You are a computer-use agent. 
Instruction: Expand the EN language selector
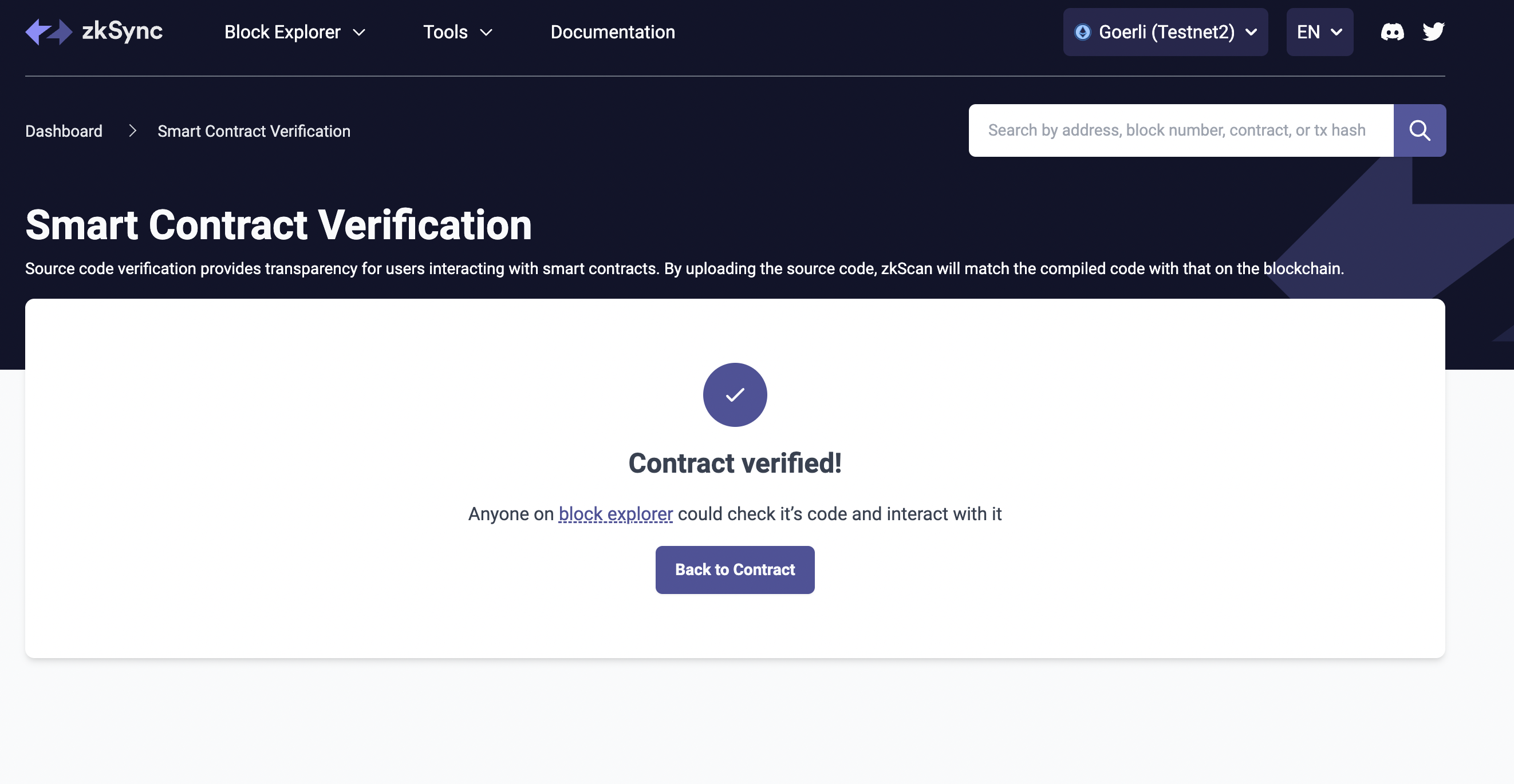tap(1319, 31)
